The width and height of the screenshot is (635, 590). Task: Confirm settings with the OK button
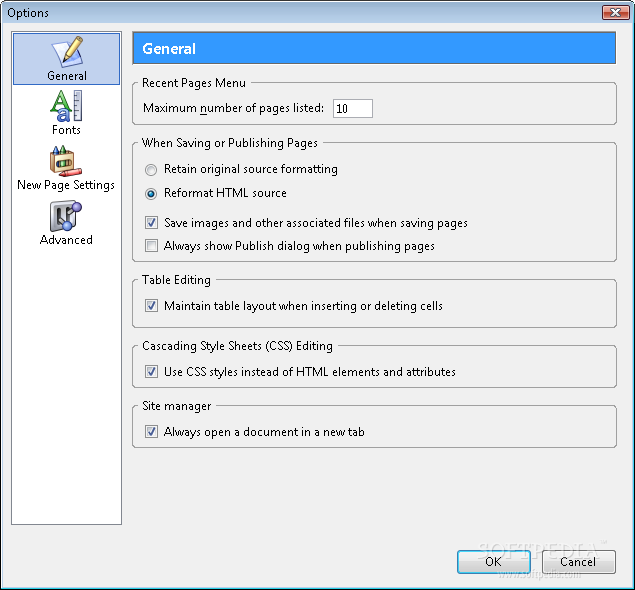(x=494, y=562)
